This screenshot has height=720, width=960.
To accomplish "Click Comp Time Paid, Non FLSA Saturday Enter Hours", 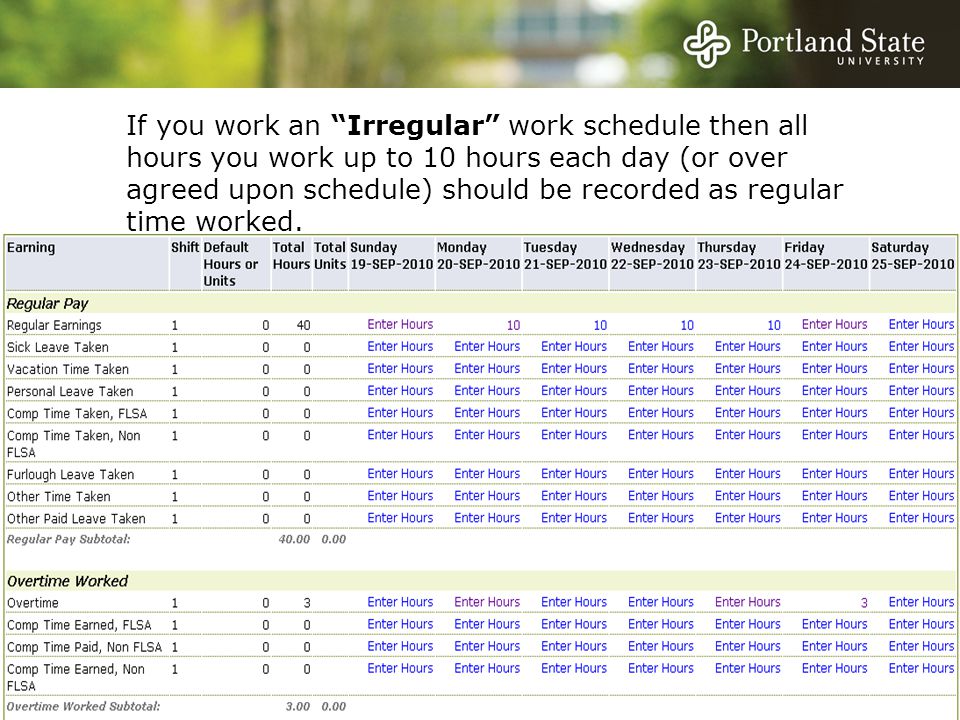I will point(921,647).
